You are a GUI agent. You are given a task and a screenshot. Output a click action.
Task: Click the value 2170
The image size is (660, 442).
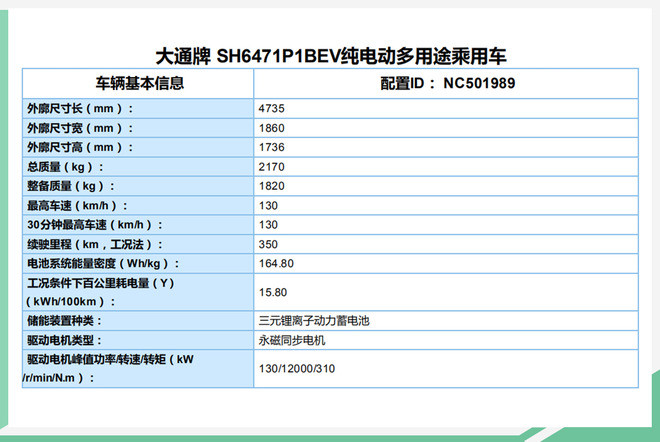[x=271, y=167]
